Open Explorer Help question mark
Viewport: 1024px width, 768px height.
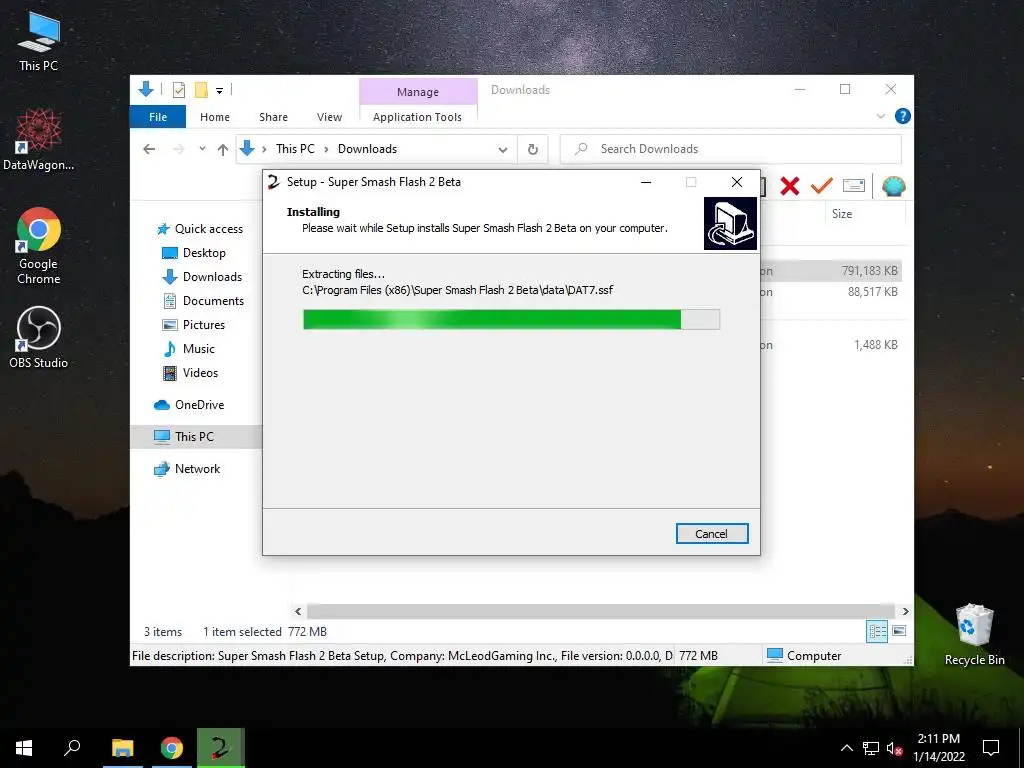(903, 116)
